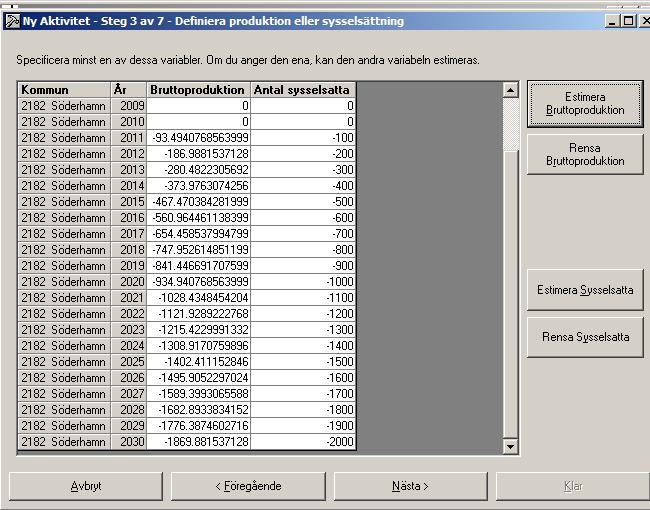The width and height of the screenshot is (650, 510).
Task: Click the -1200 employment cell for 2022
Action: point(303,314)
